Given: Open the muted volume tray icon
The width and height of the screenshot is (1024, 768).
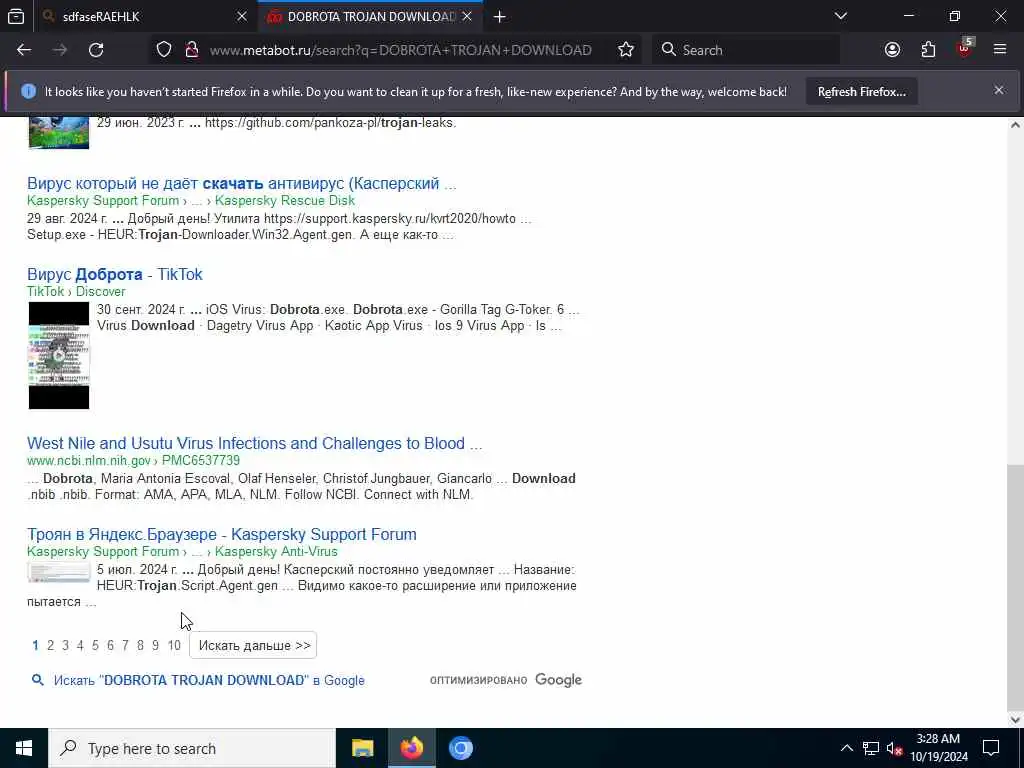Looking at the screenshot, I should click(x=894, y=748).
